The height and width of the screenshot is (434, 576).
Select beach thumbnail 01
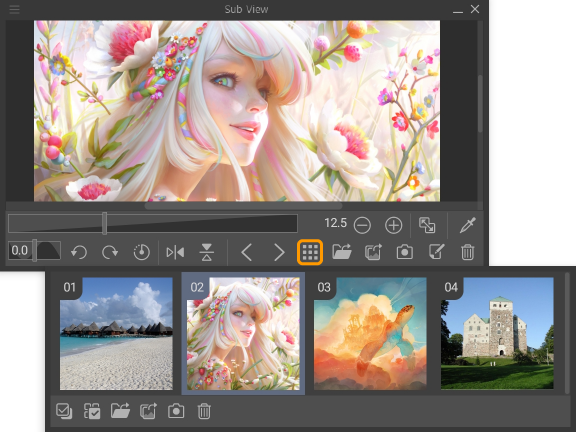116,333
